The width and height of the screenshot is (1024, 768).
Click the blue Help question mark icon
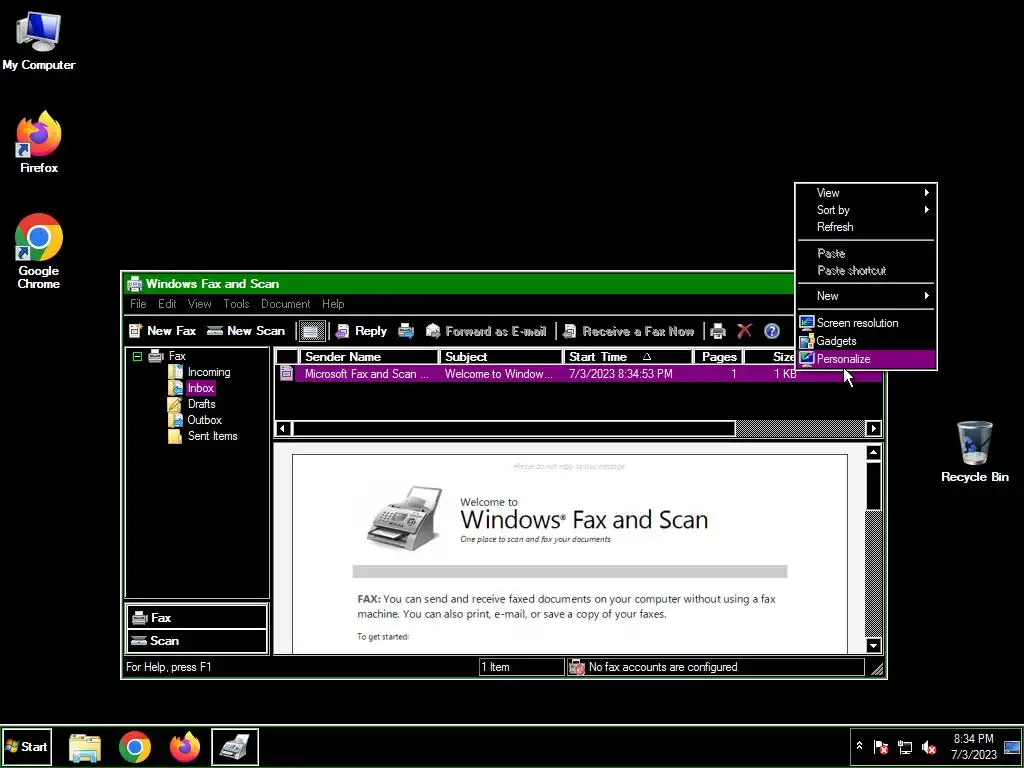click(x=772, y=331)
